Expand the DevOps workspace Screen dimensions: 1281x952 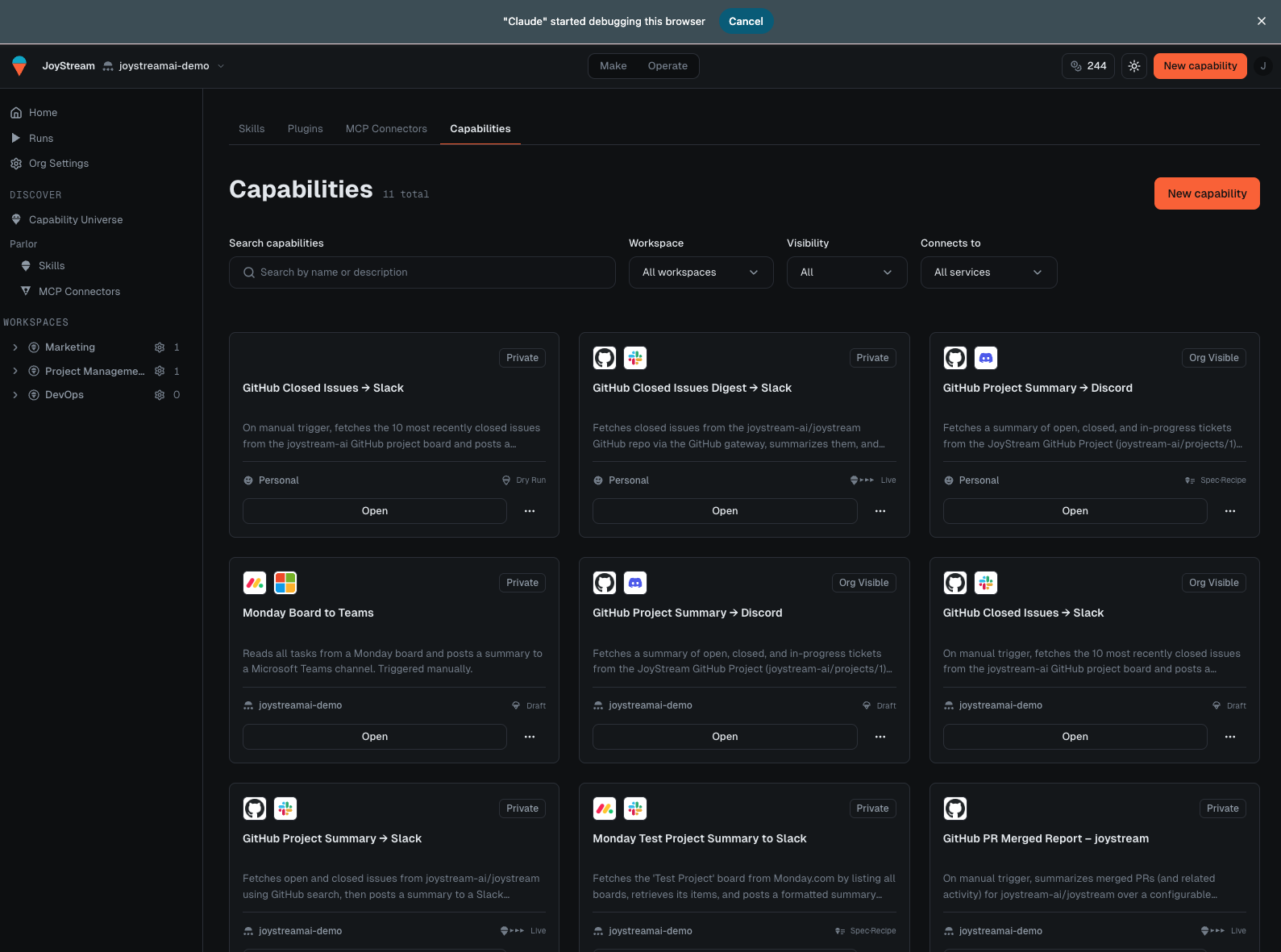click(x=15, y=395)
